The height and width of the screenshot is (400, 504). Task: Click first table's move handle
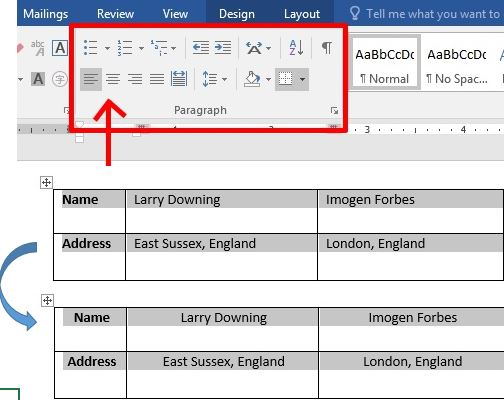[46, 183]
